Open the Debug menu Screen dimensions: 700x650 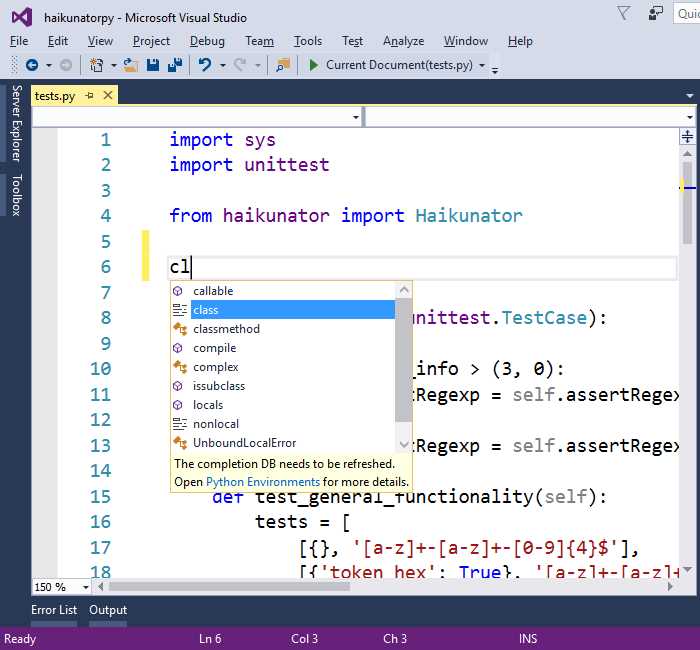tap(207, 41)
